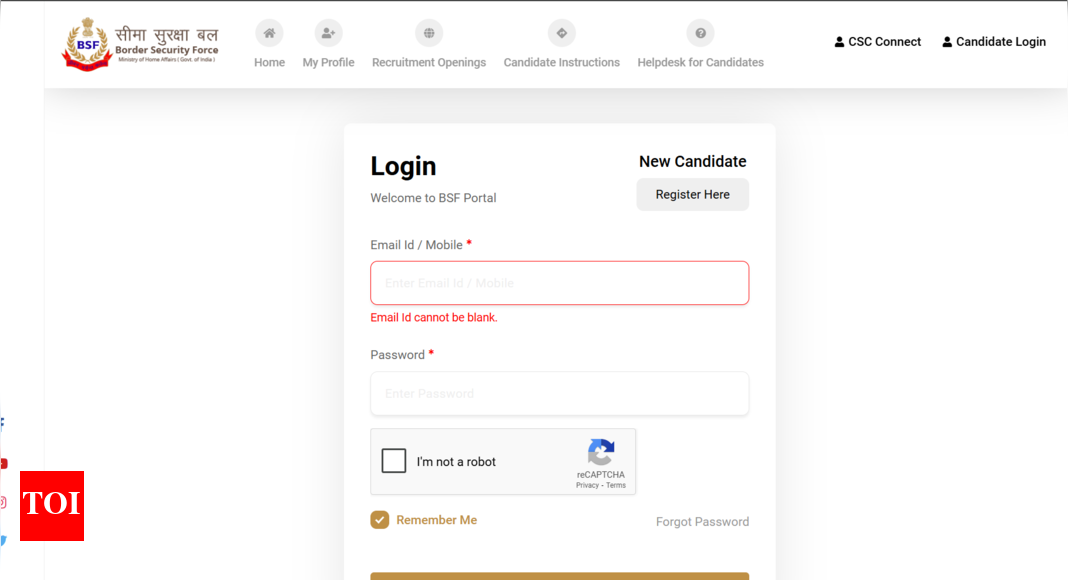The height and width of the screenshot is (580, 1068).
Task: Click the Forgot Password link
Action: point(702,522)
